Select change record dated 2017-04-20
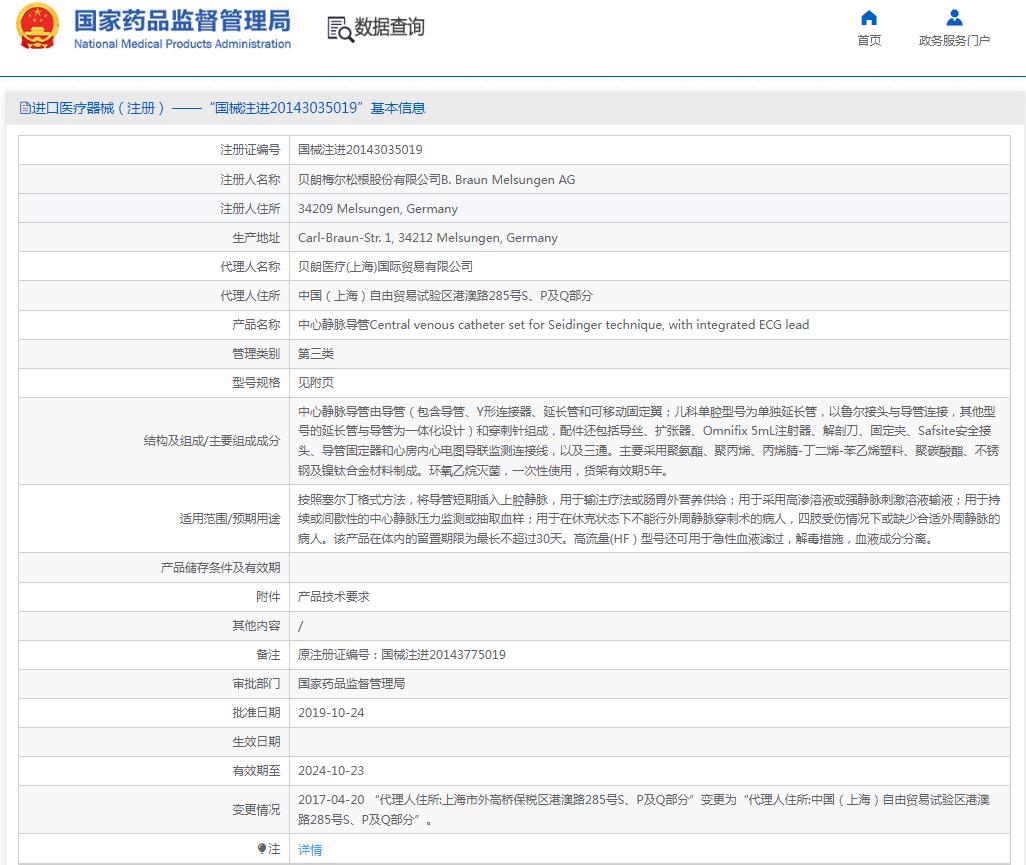The height and width of the screenshot is (865, 1026). [644, 809]
